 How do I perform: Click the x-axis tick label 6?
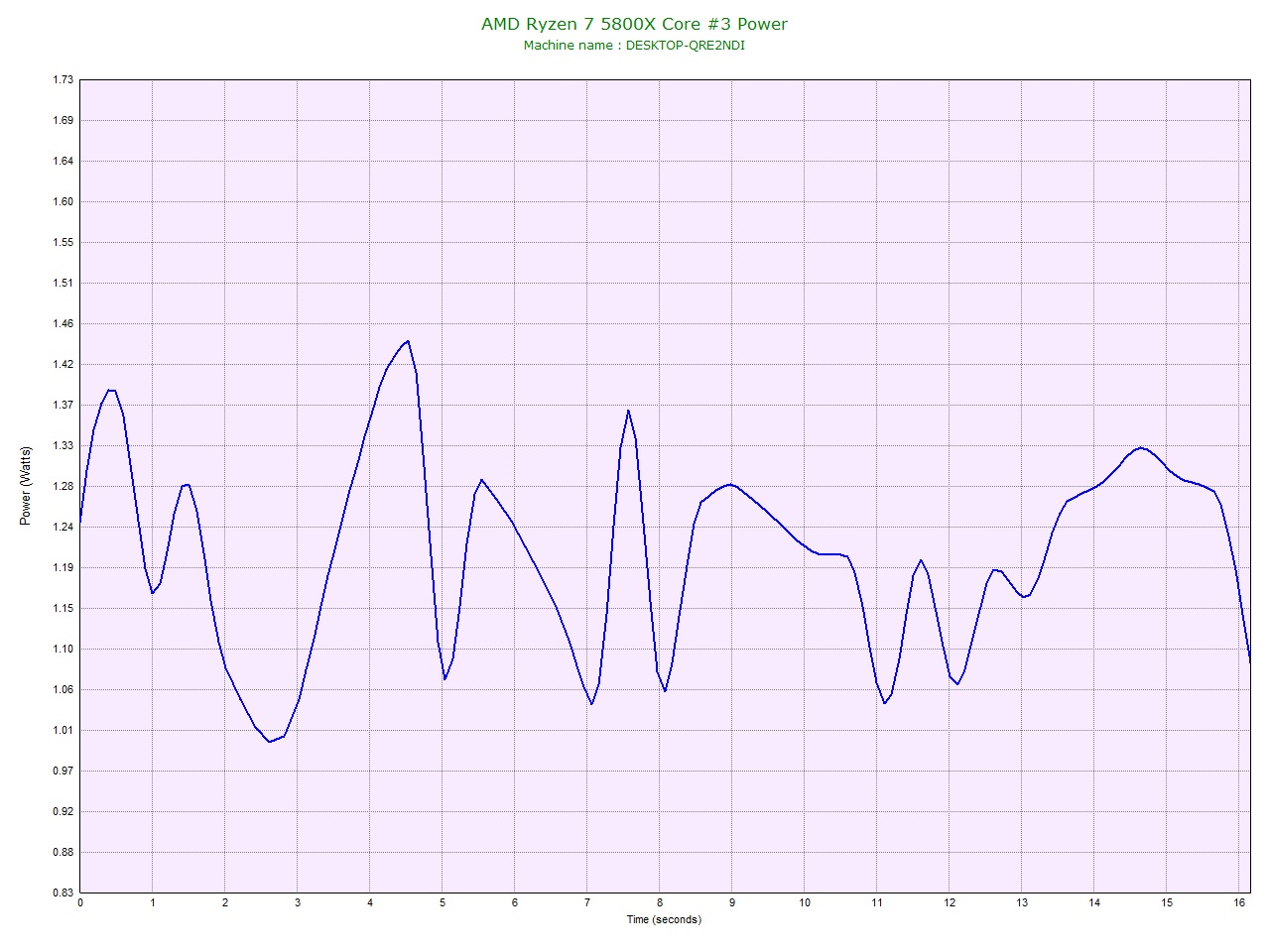(x=514, y=902)
